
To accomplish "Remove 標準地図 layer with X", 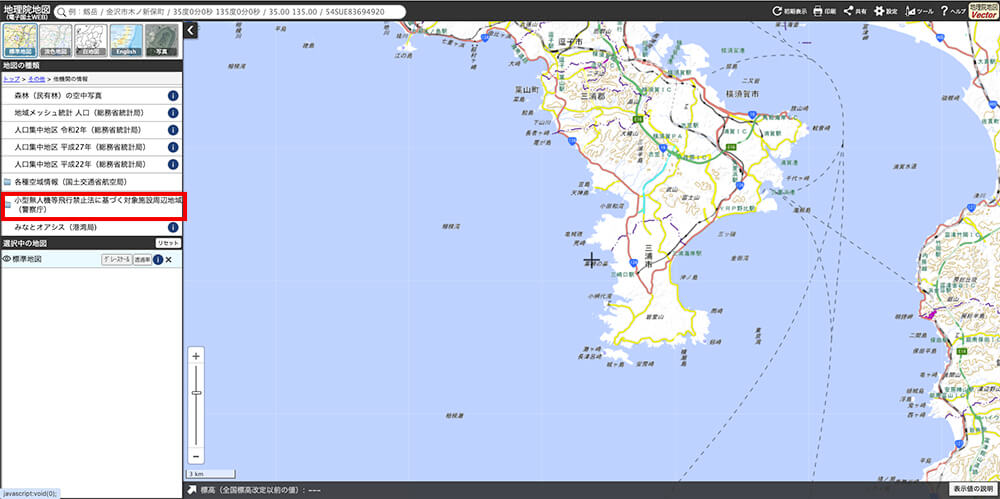I will 168,259.
